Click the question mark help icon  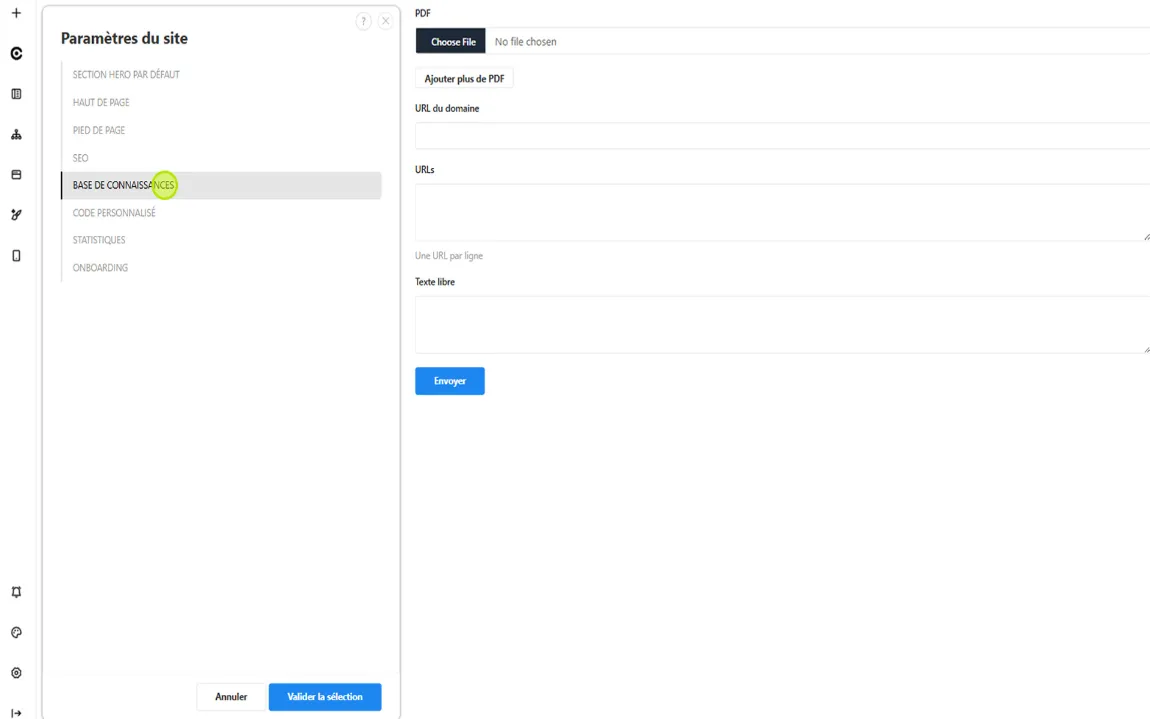[364, 21]
